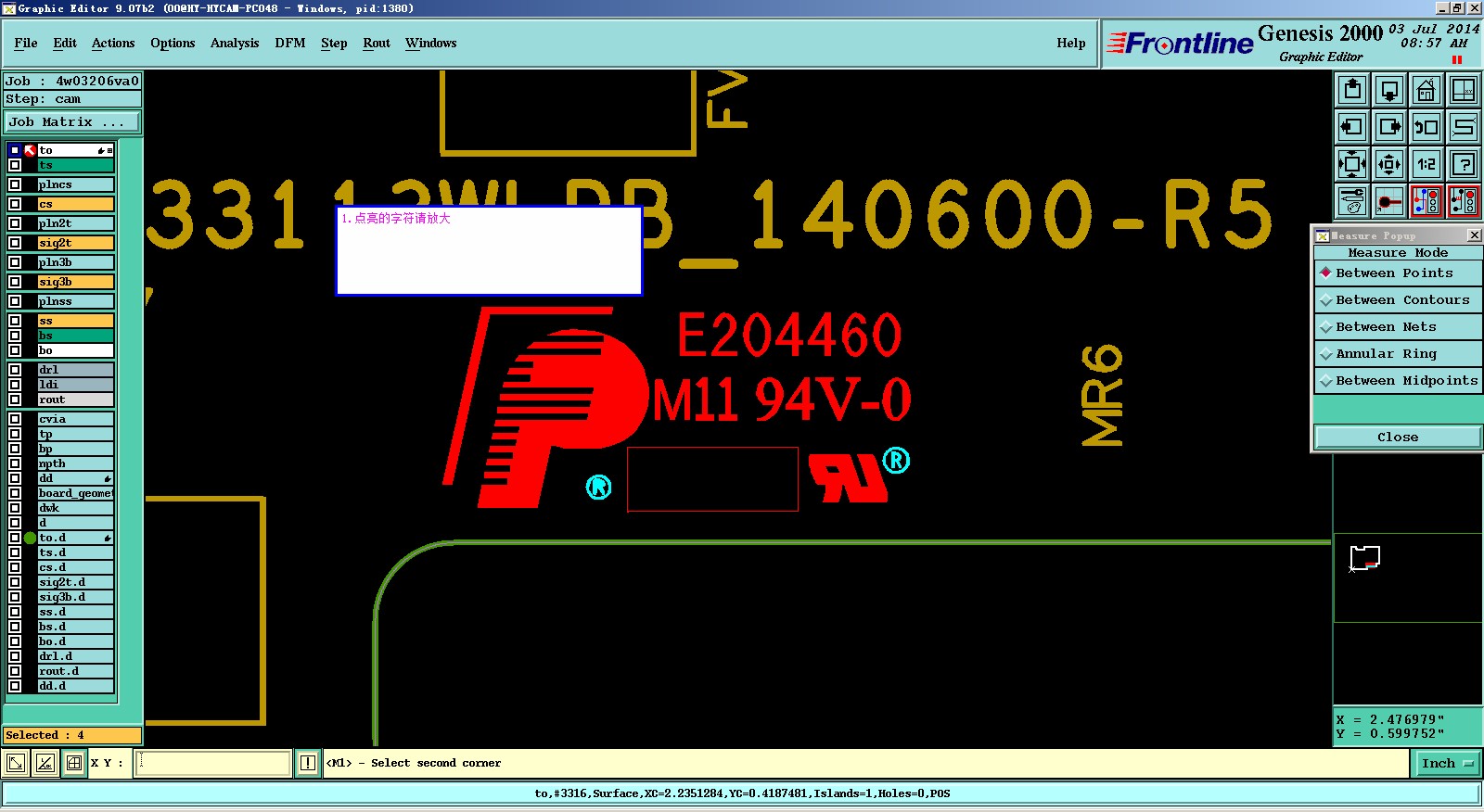Click the question mark query icon
1484x812 pixels.
point(1464,164)
